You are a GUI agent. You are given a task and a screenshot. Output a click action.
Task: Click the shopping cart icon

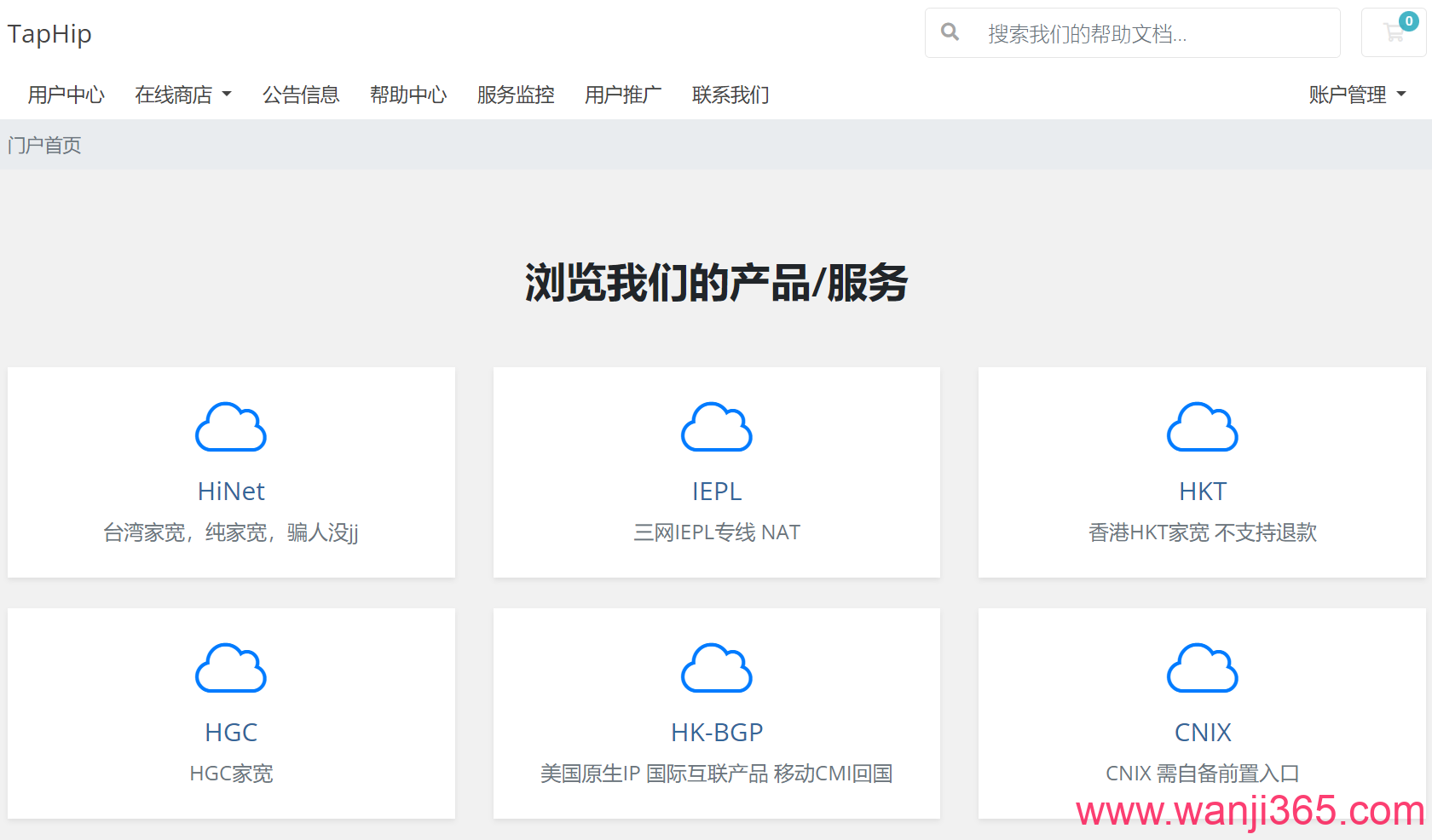(x=1394, y=33)
